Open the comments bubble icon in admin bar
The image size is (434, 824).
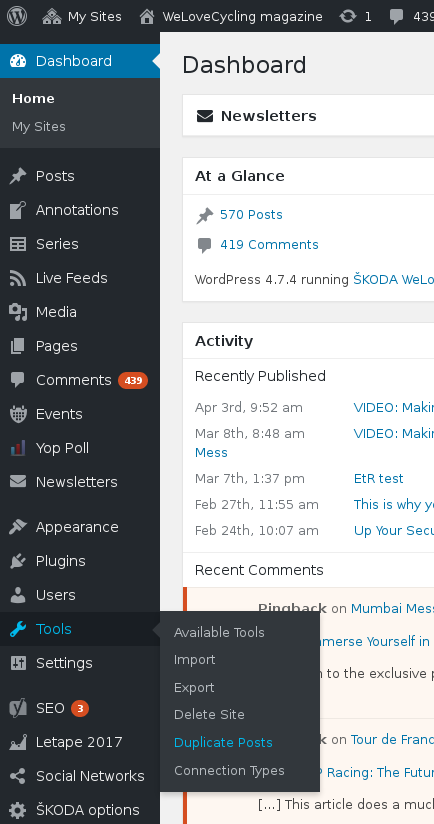(397, 17)
